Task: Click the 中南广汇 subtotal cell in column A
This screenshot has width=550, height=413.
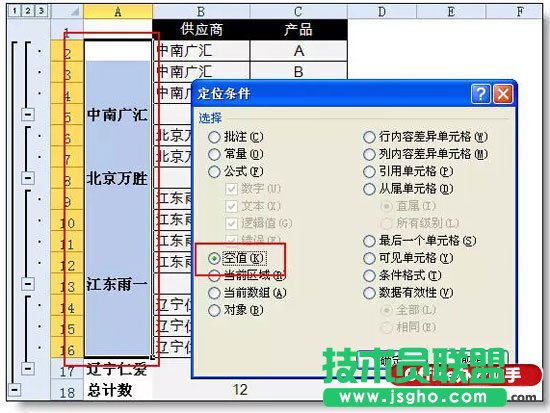Action: [x=118, y=114]
